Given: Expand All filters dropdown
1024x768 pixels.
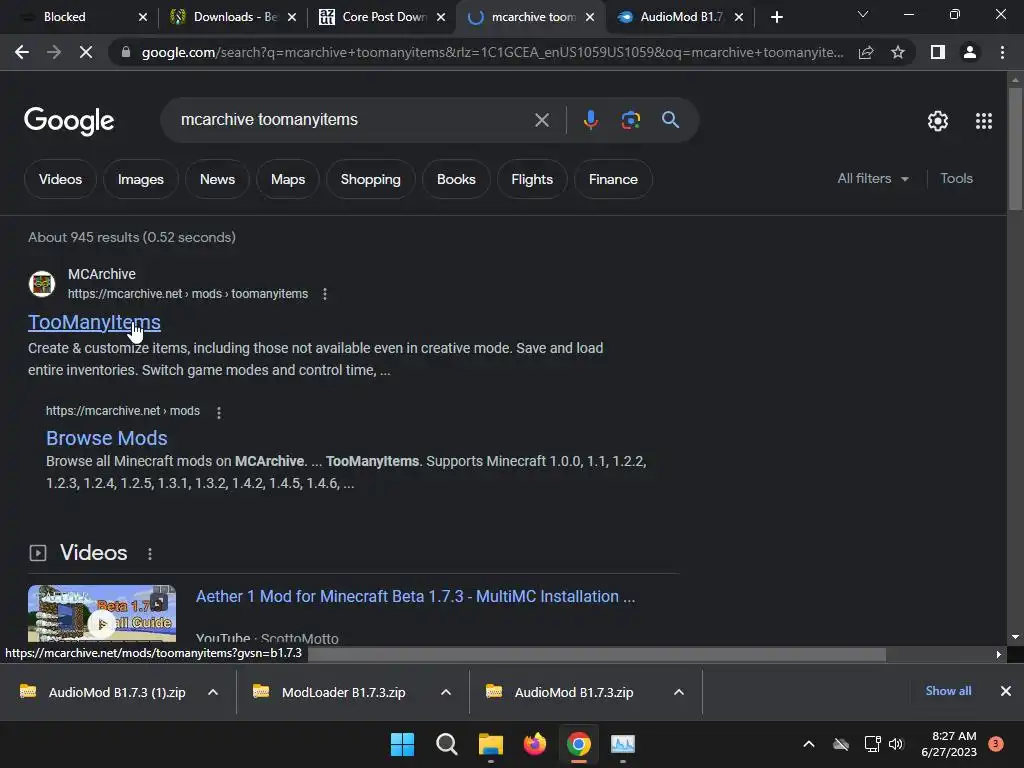Looking at the screenshot, I should click(872, 178).
